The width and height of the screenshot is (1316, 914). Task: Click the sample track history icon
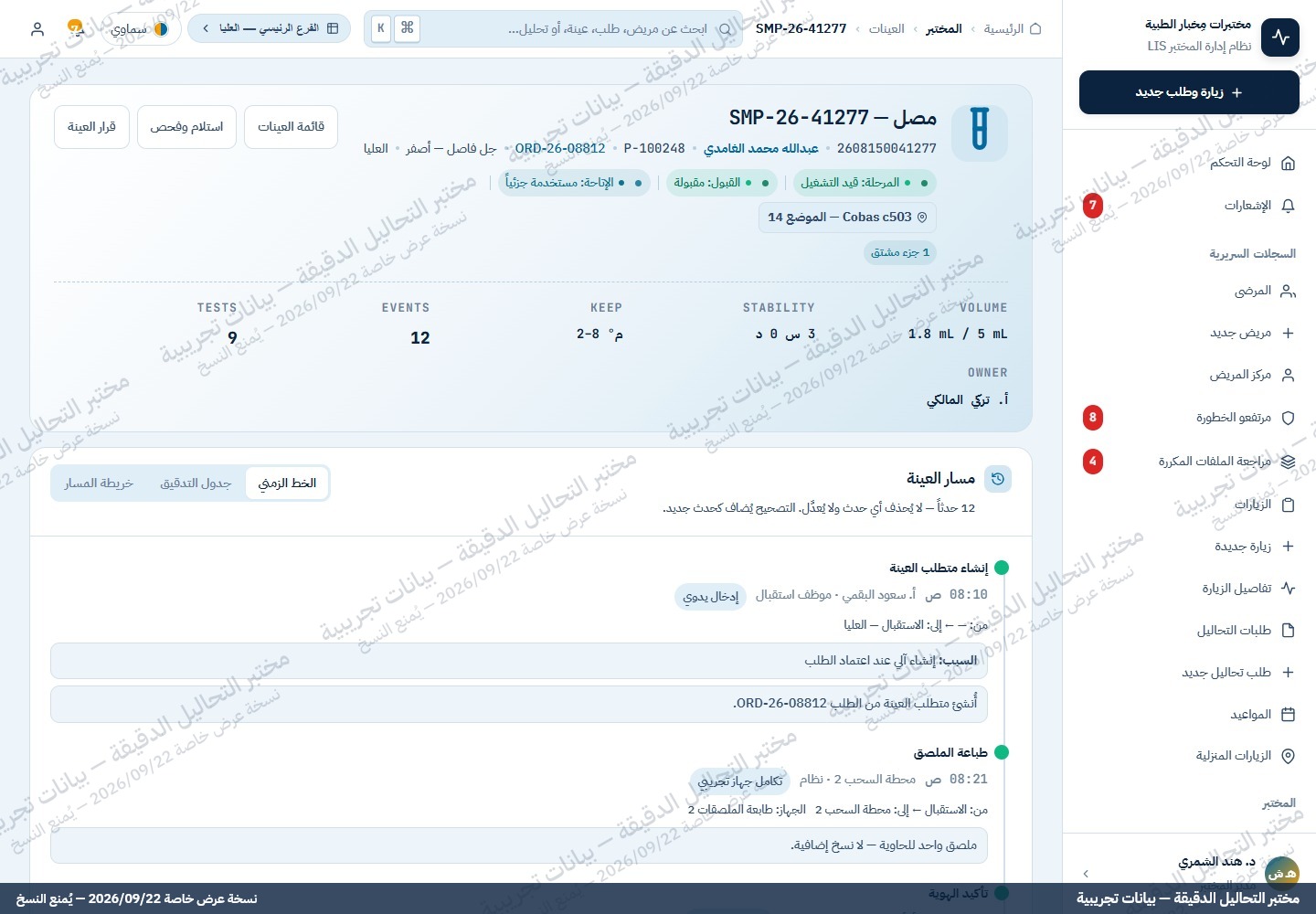998,478
